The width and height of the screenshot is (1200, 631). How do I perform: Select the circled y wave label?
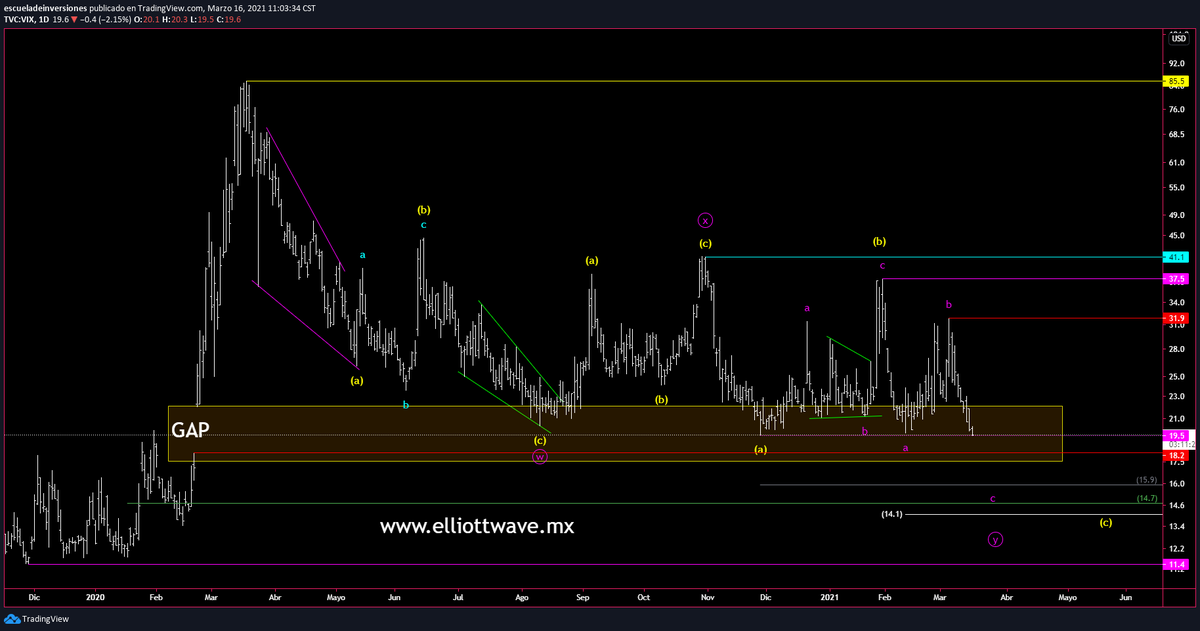[x=995, y=539]
